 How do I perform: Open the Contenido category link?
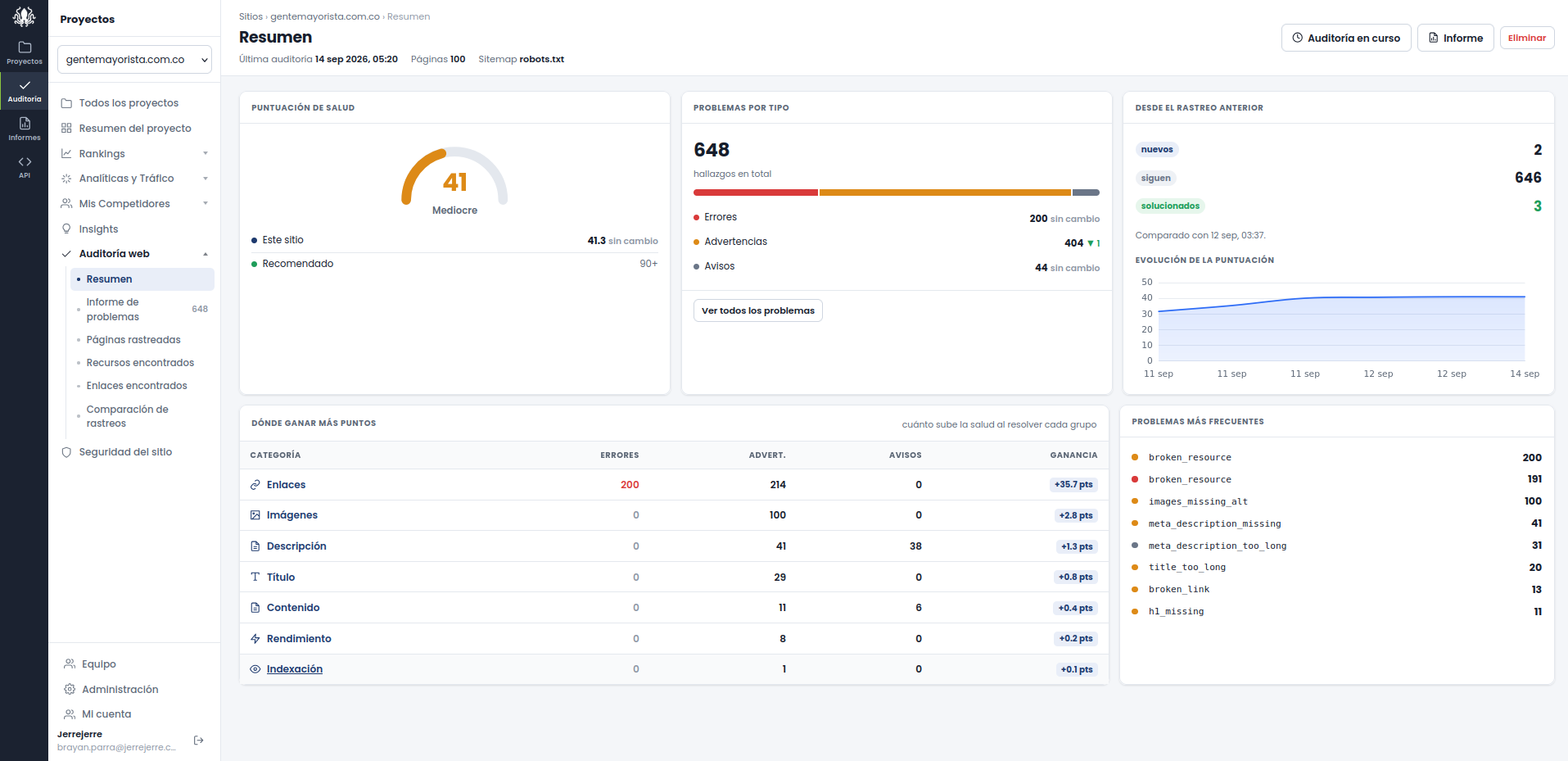pos(293,608)
